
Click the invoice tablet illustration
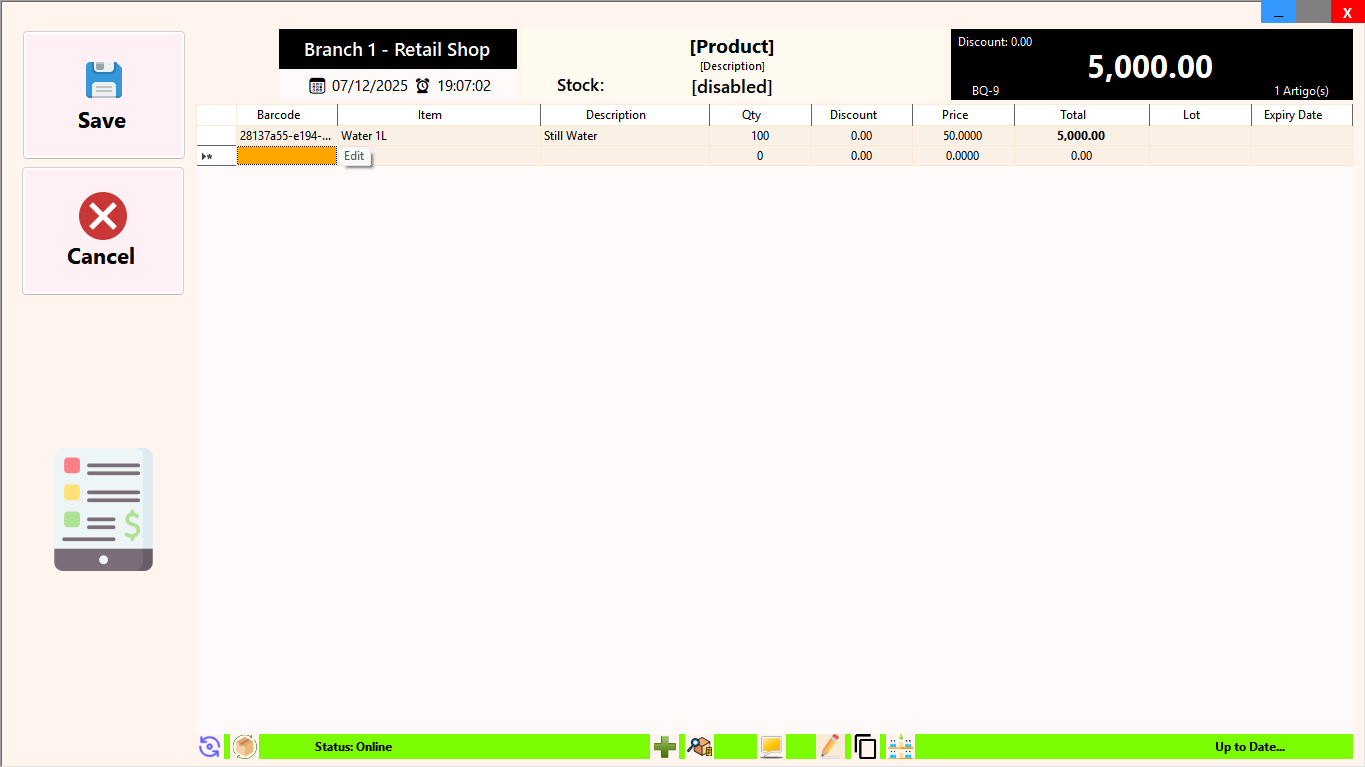pos(103,509)
